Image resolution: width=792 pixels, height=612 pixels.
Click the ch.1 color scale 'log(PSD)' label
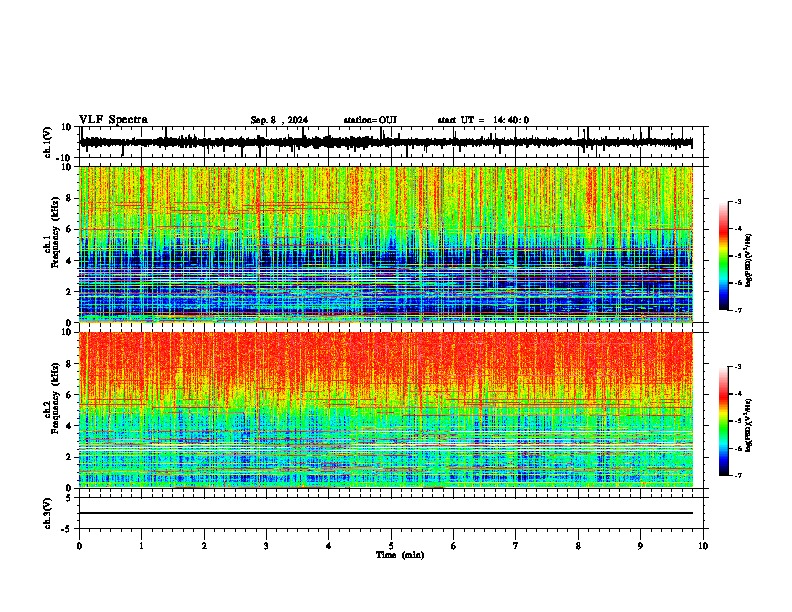coord(749,260)
